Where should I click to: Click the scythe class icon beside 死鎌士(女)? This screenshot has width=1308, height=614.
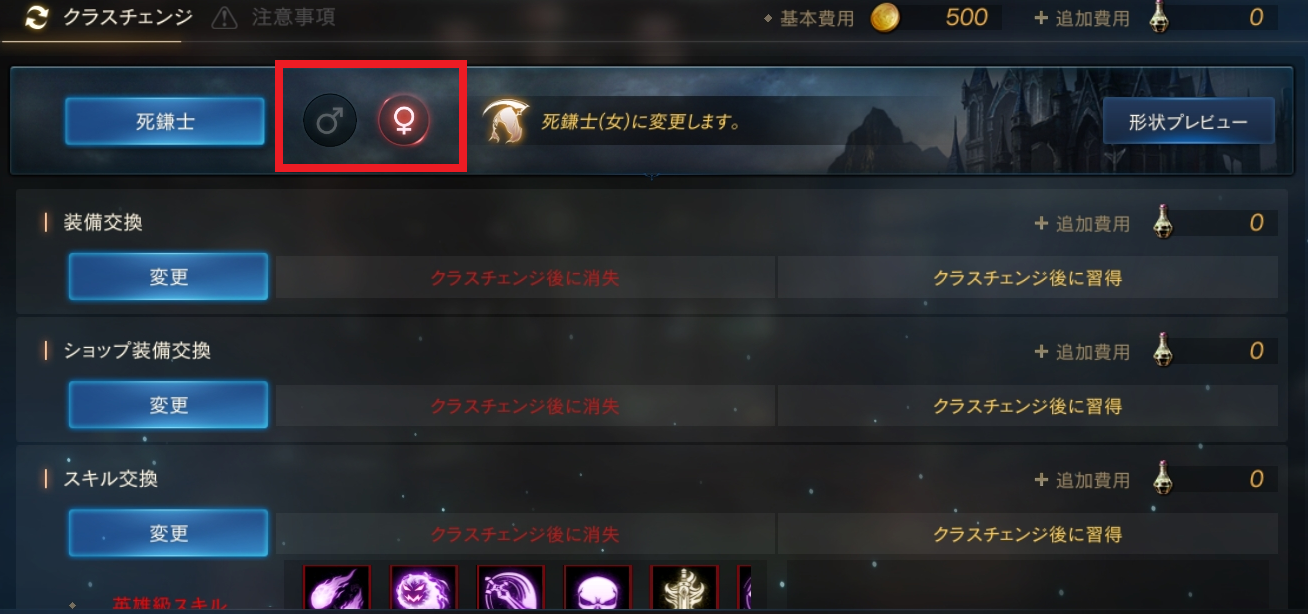click(506, 122)
